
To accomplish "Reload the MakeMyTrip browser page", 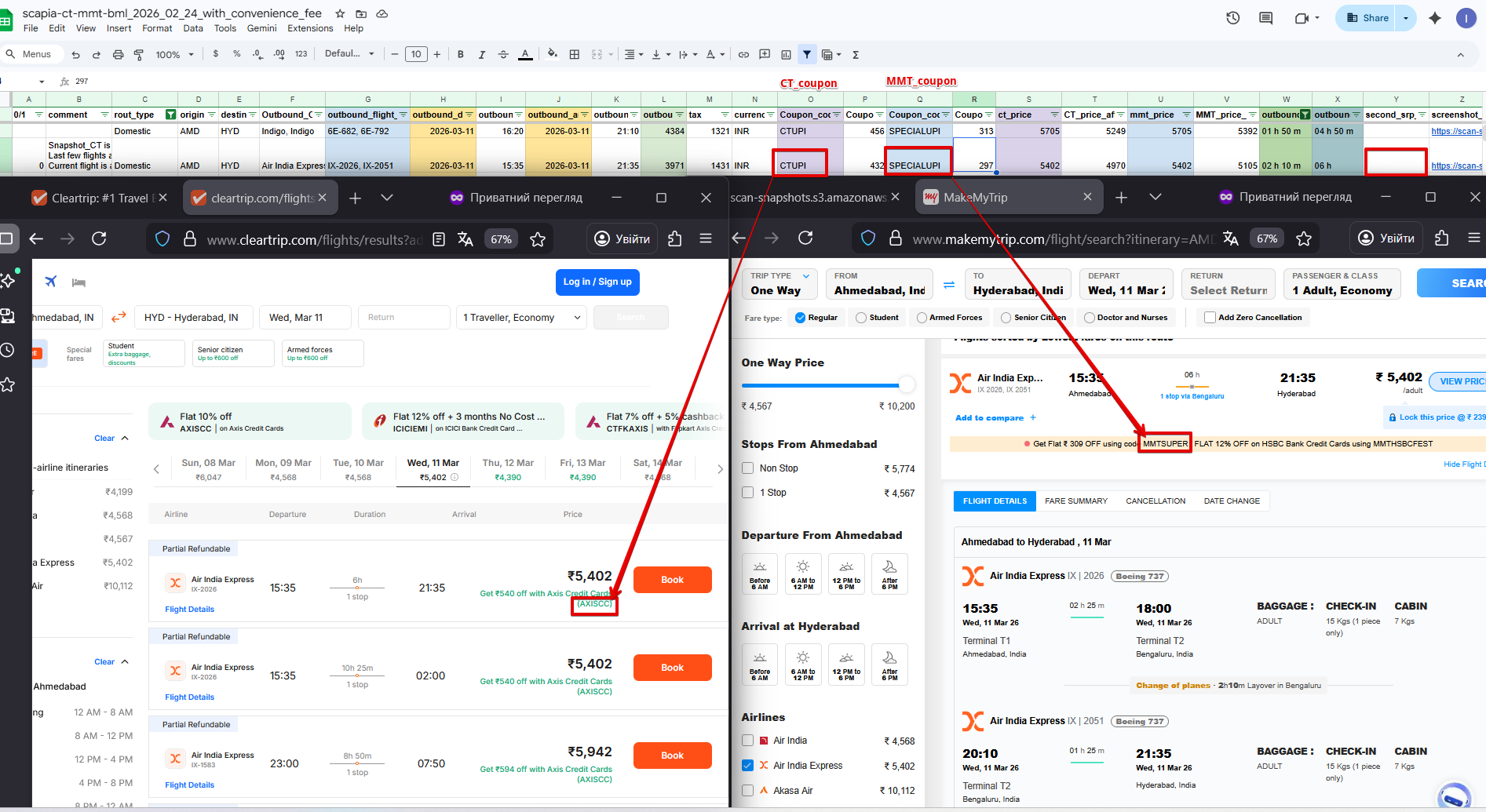I will tap(805, 238).
